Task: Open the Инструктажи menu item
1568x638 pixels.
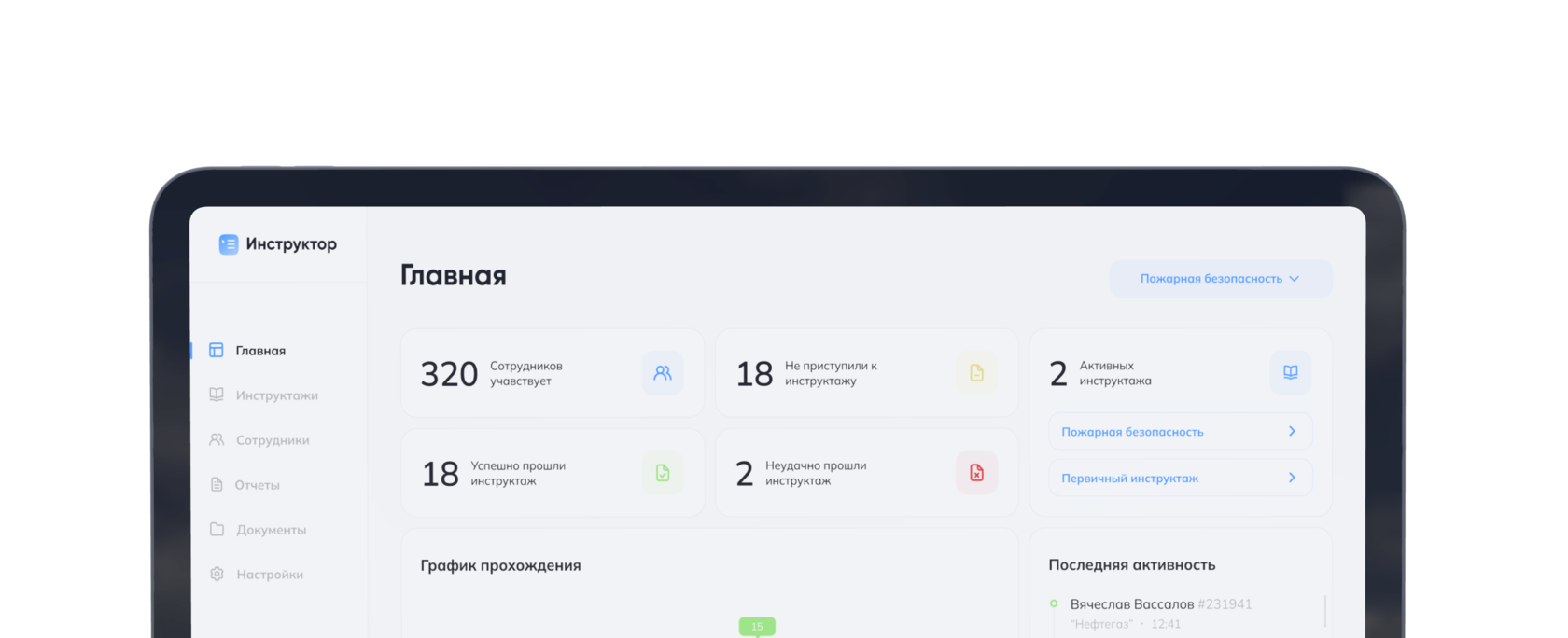Action: (x=278, y=395)
